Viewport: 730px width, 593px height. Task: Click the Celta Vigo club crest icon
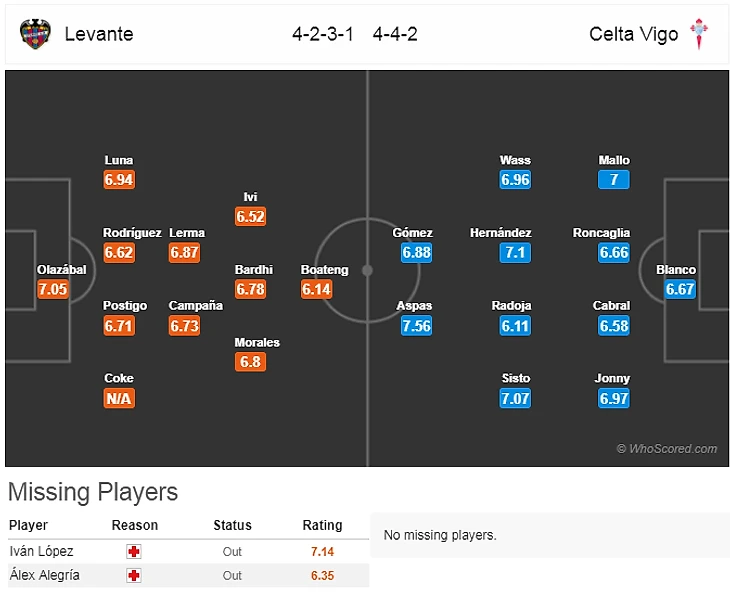(x=698, y=34)
